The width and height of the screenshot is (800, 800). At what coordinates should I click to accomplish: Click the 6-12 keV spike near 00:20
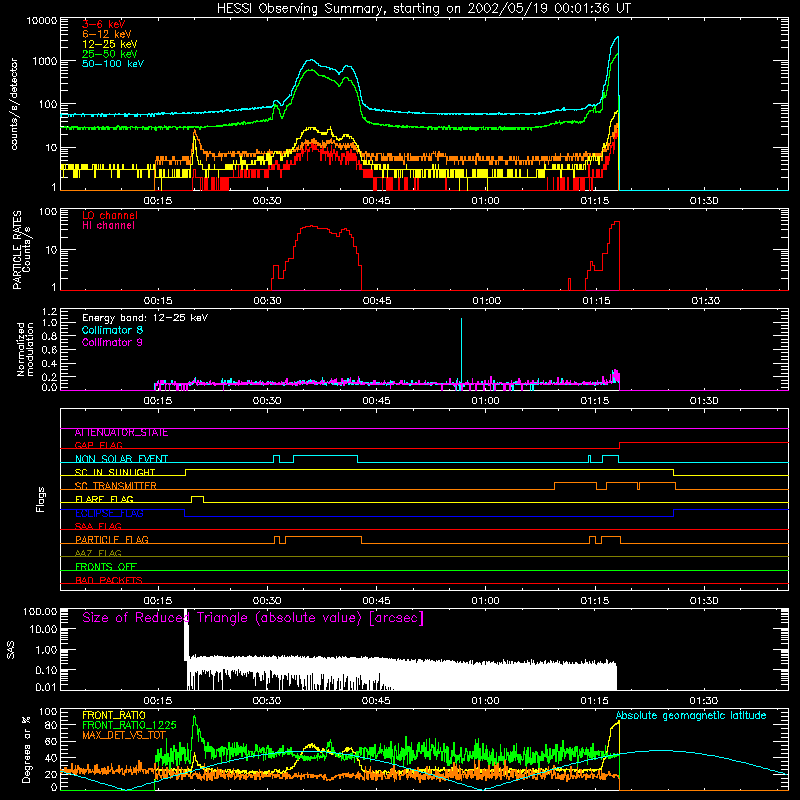pyautogui.click(x=194, y=139)
